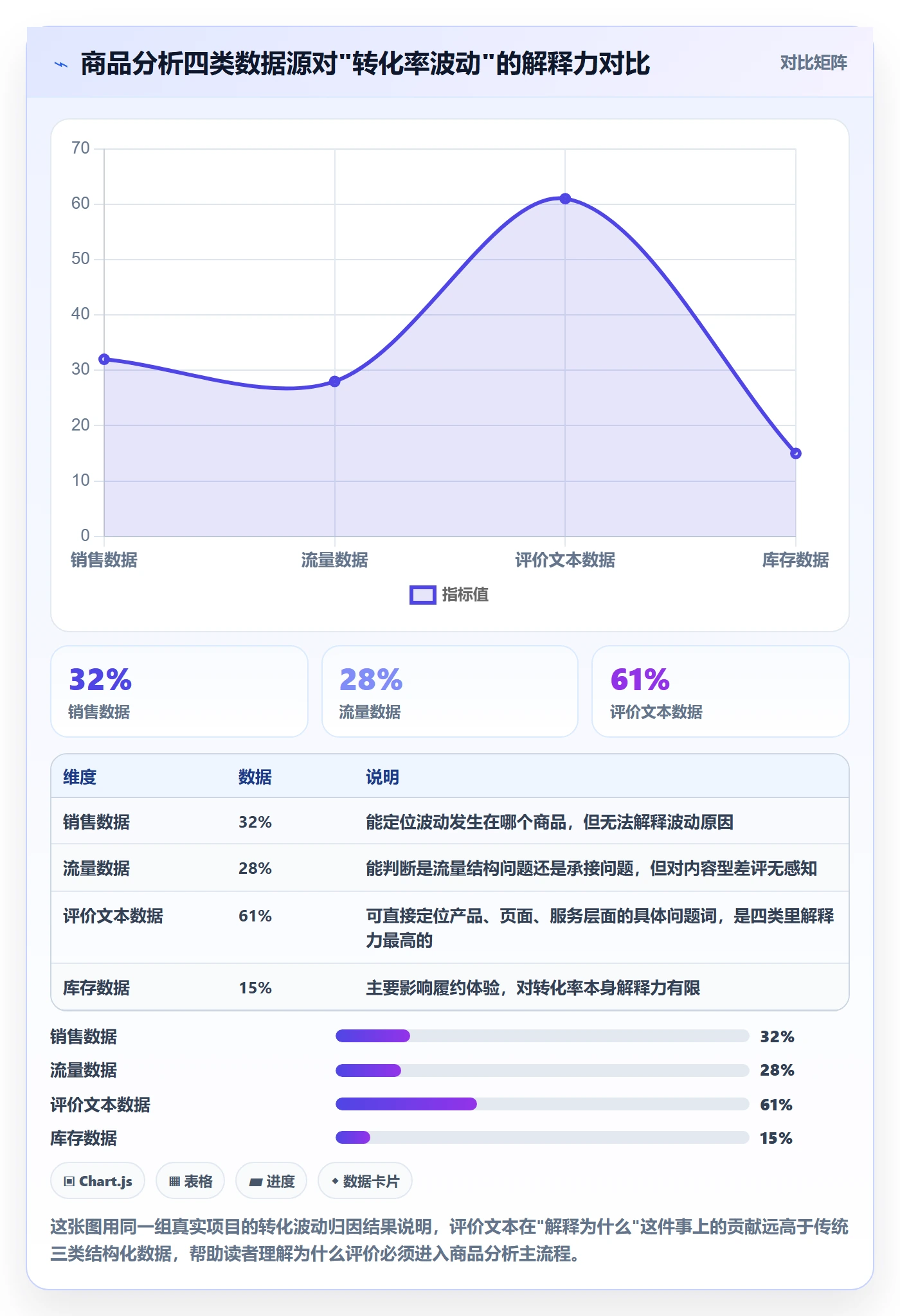
Task: Click the footer paragraph starting "这张图用同一组真实项目"
Action: point(449,1240)
